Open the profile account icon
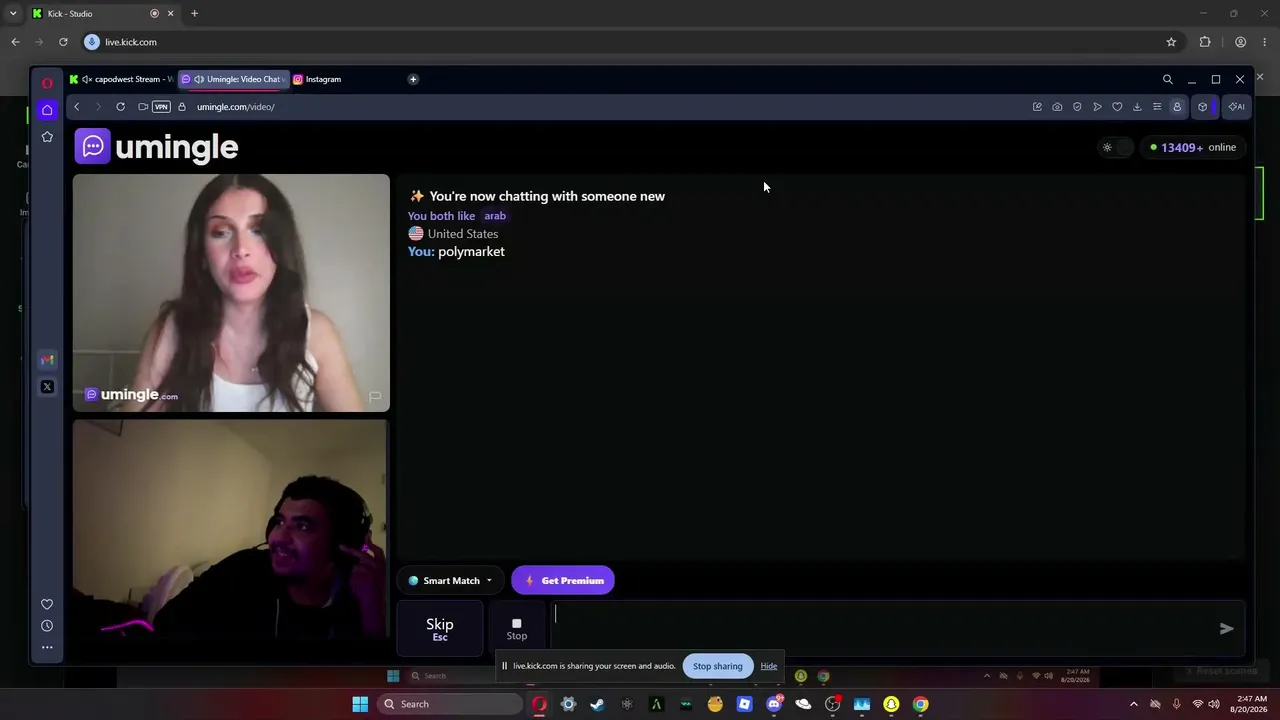This screenshot has height=720, width=1280. coord(1177,107)
